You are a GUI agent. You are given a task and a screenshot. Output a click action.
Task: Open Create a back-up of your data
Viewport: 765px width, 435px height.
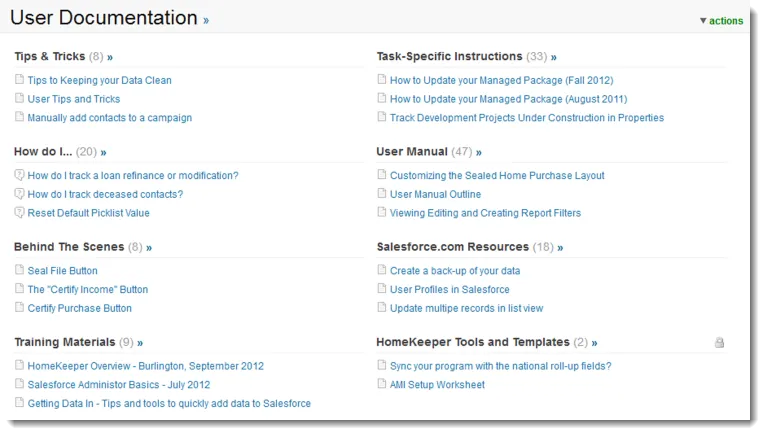pos(455,271)
